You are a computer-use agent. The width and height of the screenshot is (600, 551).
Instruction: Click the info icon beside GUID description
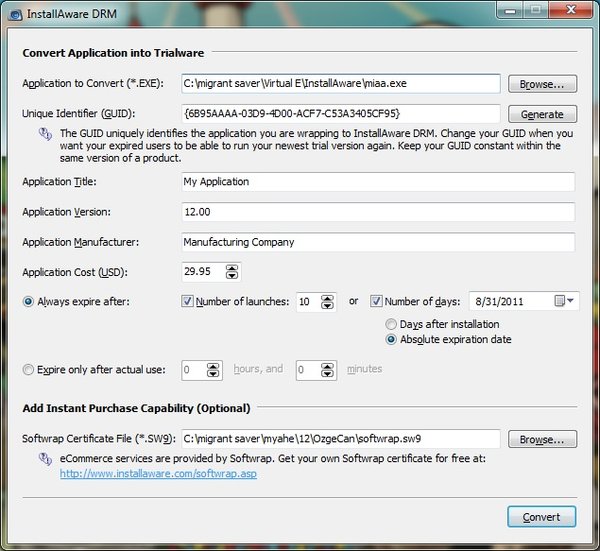click(46, 134)
